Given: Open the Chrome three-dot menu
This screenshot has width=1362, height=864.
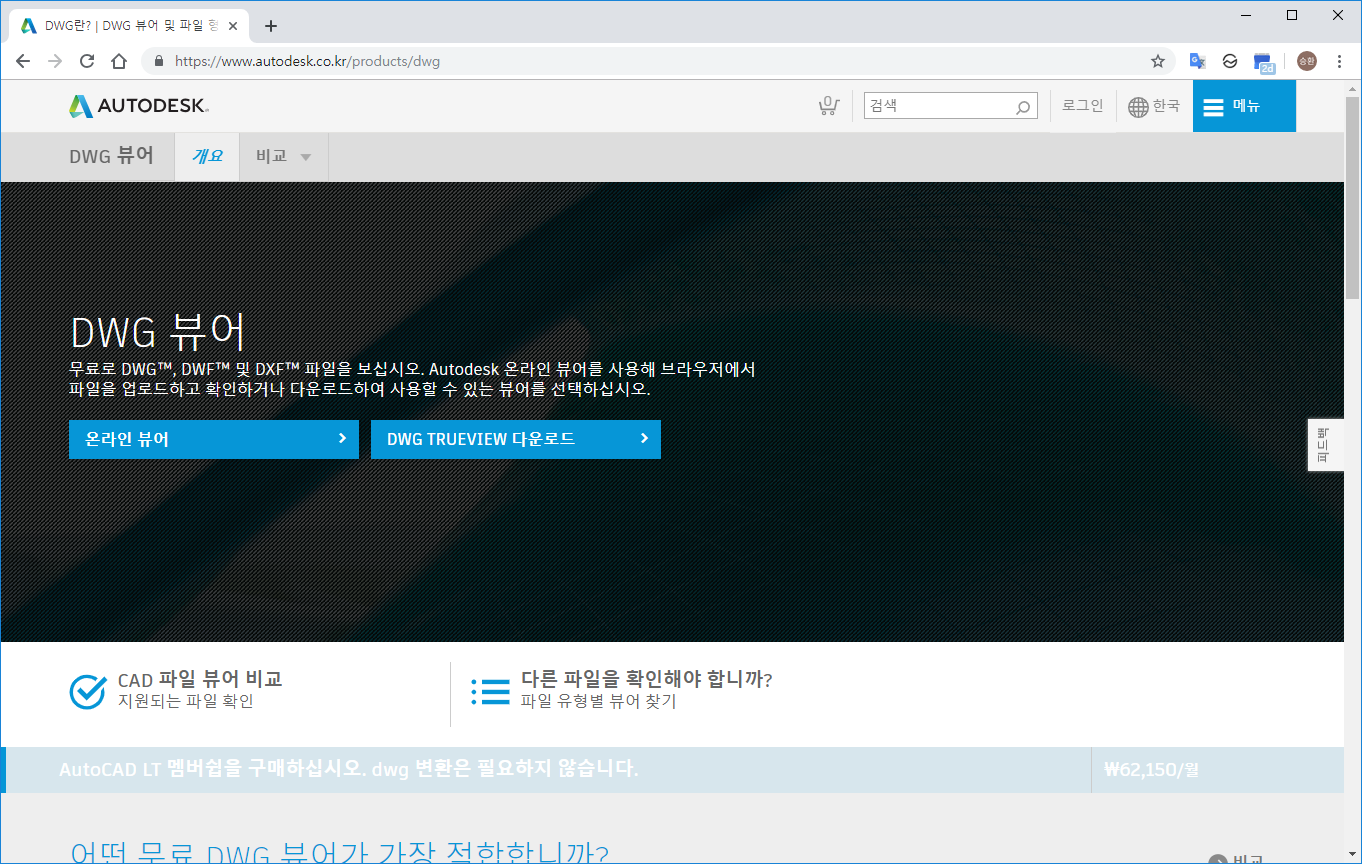Looking at the screenshot, I should click(1339, 61).
